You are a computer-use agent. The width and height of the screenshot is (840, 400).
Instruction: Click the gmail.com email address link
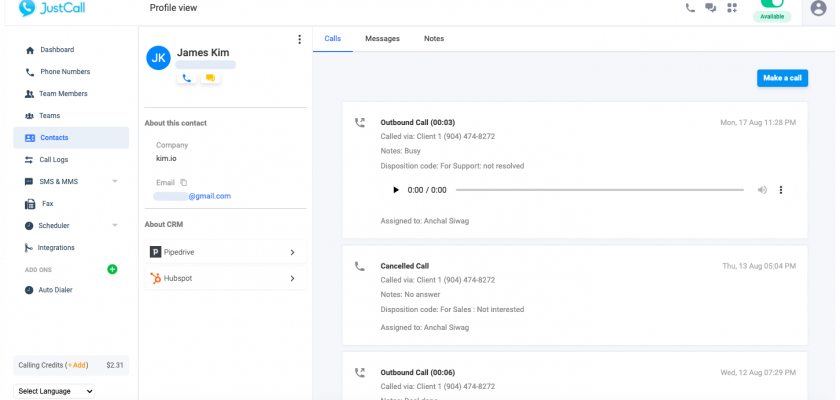click(209, 196)
